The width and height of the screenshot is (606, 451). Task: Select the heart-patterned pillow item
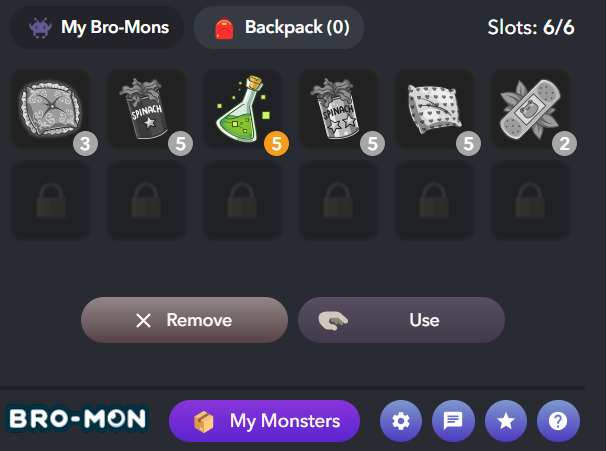coord(434,109)
